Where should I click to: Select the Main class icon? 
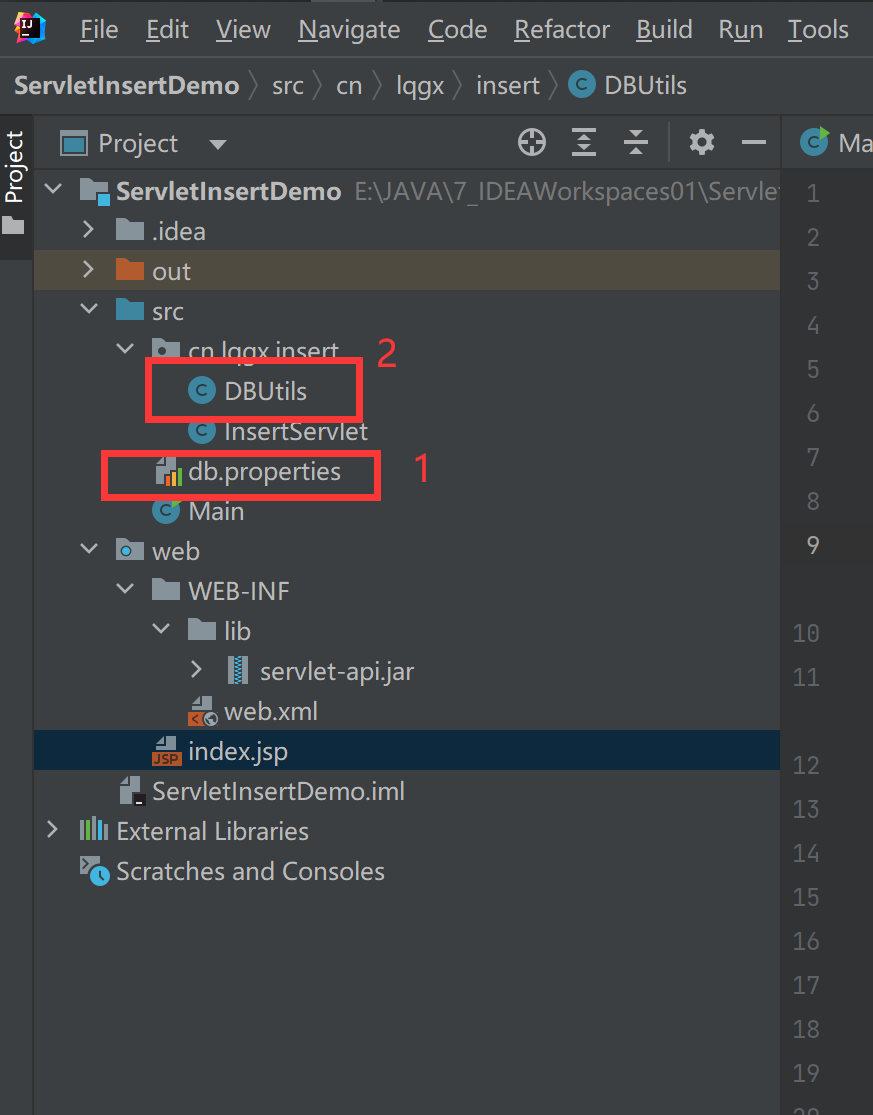click(x=166, y=510)
